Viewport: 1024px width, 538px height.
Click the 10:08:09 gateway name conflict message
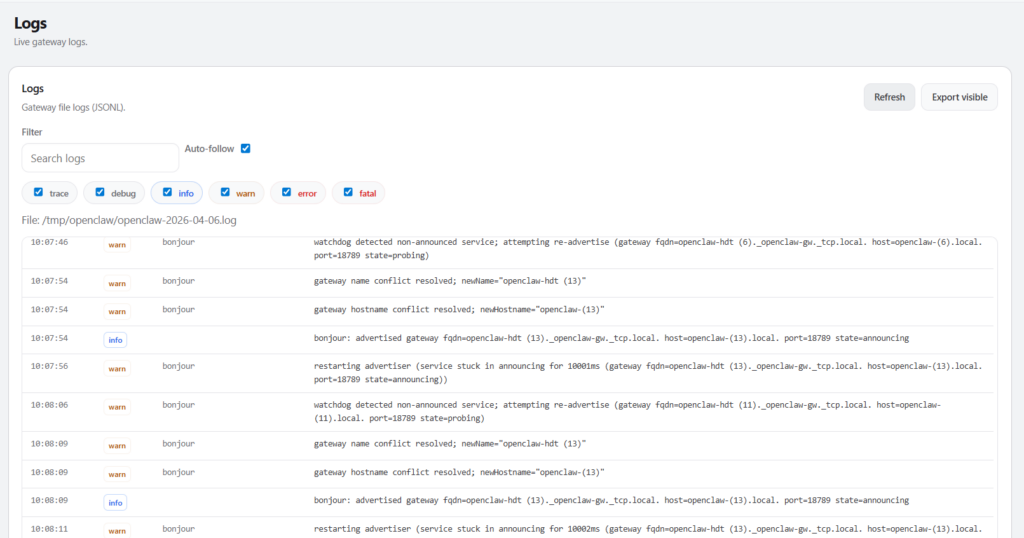click(450, 443)
